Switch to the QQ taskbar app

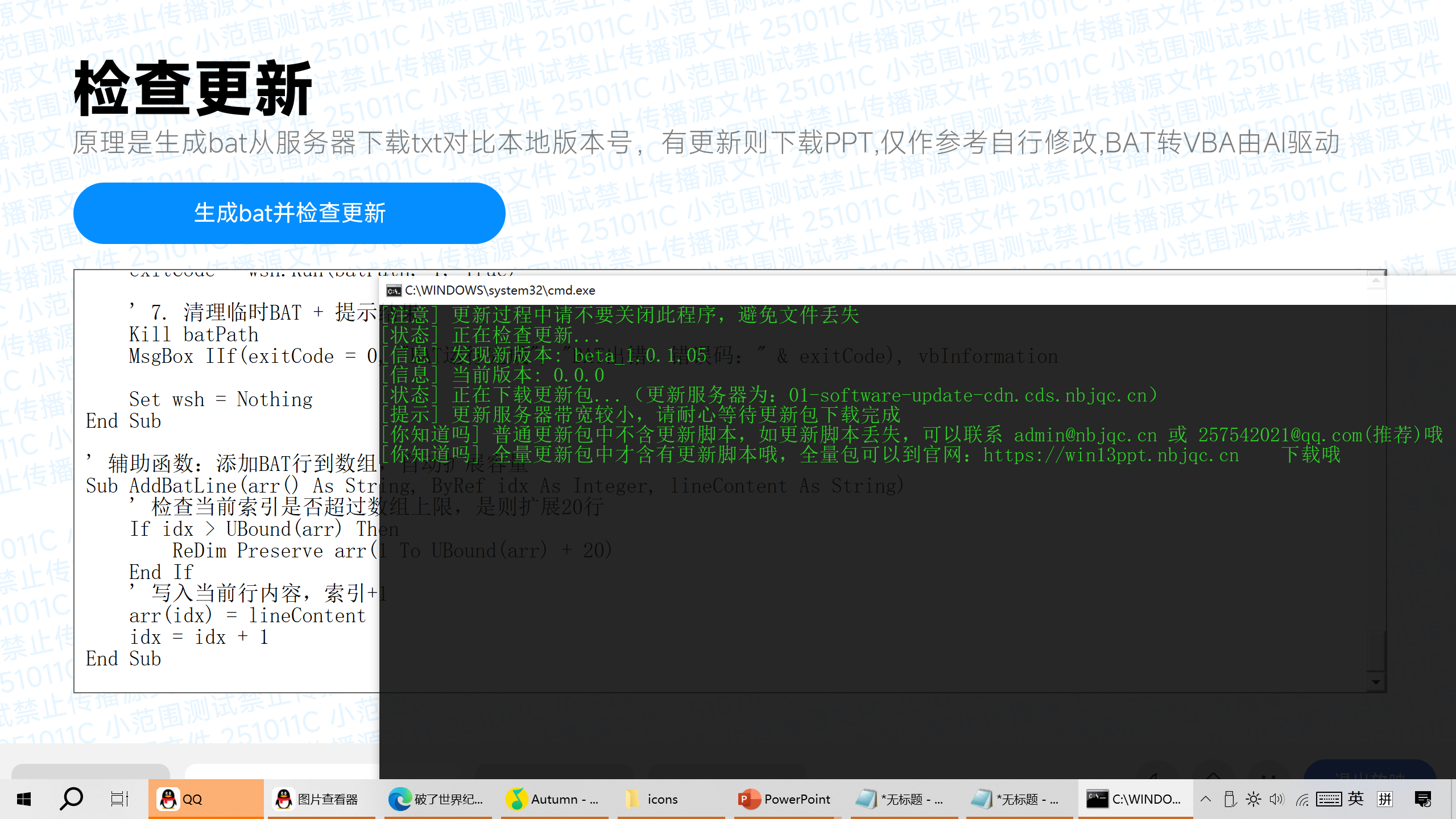pyautogui.click(x=205, y=799)
